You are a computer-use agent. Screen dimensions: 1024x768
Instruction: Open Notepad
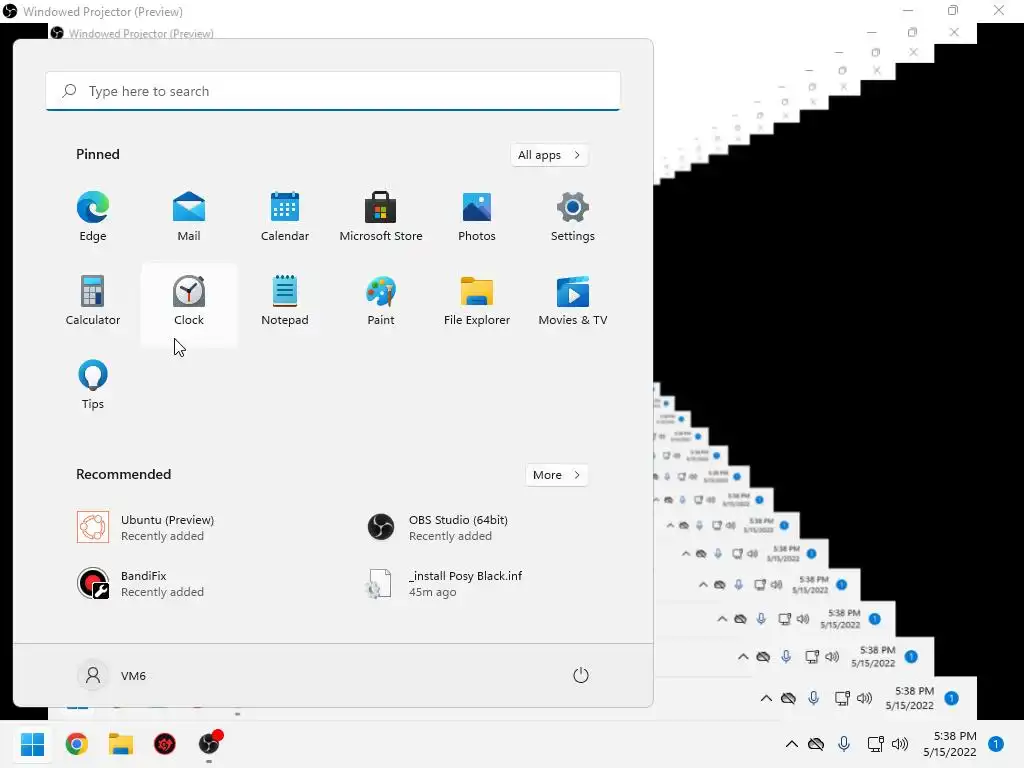pos(285,300)
